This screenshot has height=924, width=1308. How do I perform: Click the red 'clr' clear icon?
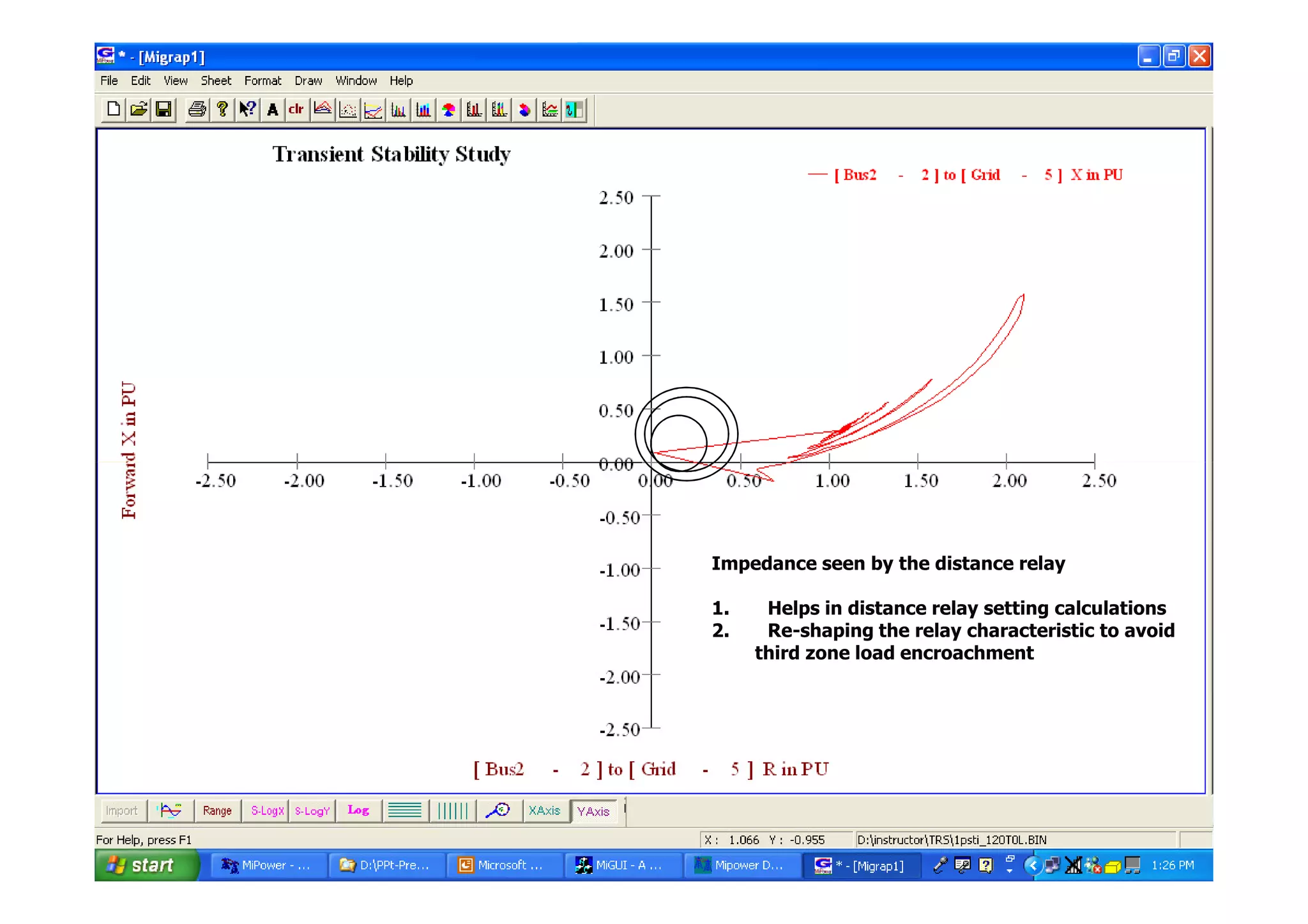[x=296, y=110]
